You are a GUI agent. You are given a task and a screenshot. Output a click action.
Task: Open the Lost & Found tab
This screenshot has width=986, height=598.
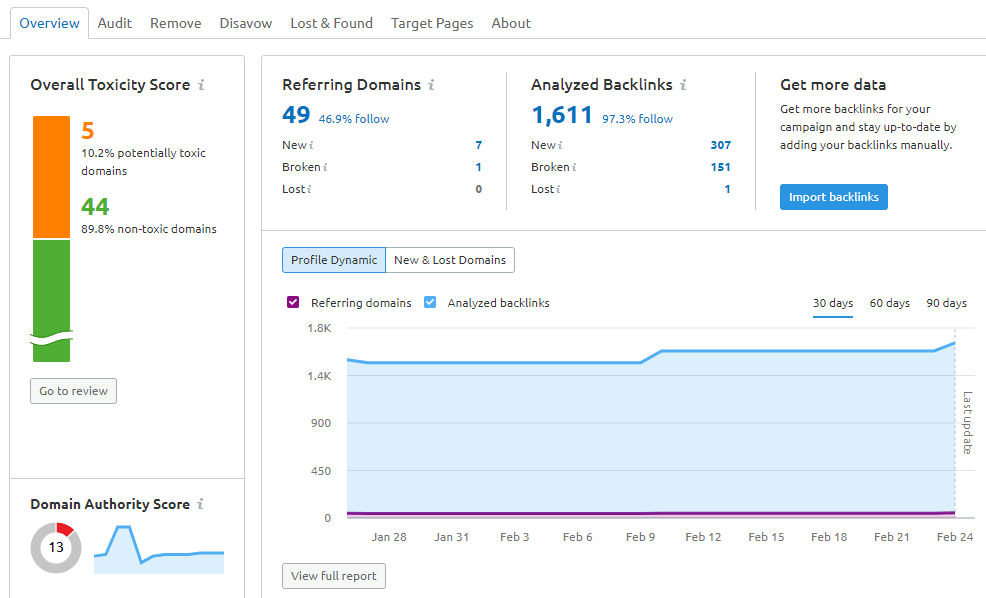(x=331, y=23)
